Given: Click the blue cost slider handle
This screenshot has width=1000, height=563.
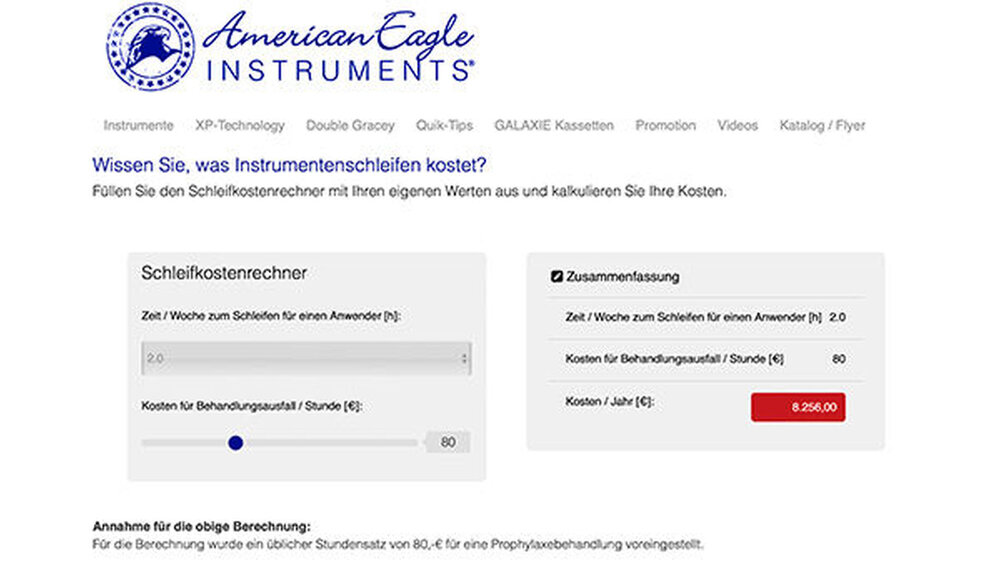Looking at the screenshot, I should [235, 442].
